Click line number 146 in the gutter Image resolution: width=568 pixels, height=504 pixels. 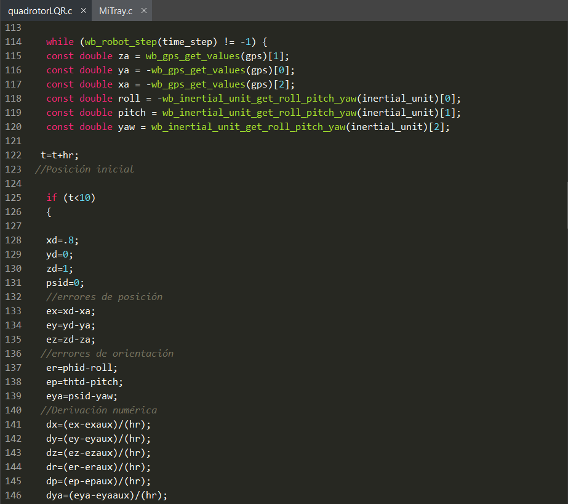click(x=13, y=495)
